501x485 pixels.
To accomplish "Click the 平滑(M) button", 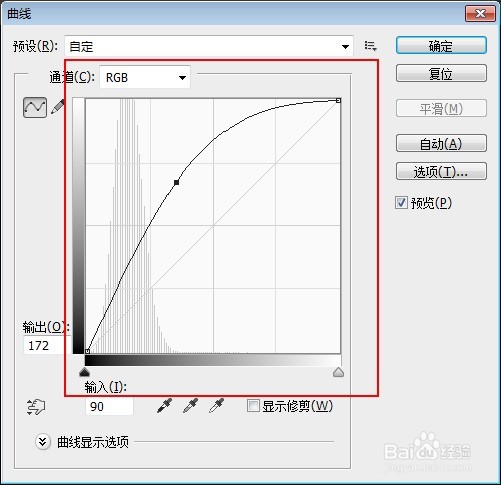I will 441,108.
